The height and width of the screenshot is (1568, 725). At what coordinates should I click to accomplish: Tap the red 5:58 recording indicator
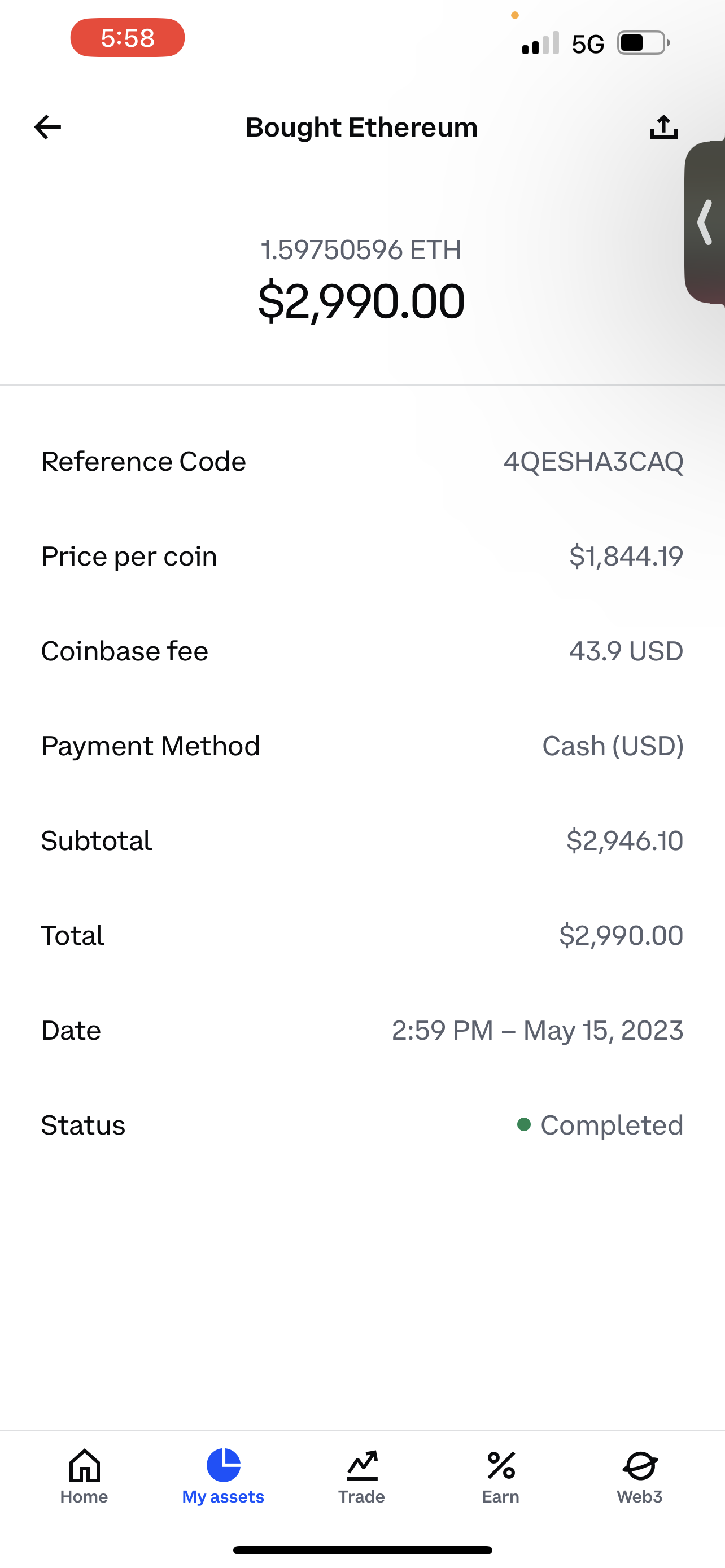128,38
